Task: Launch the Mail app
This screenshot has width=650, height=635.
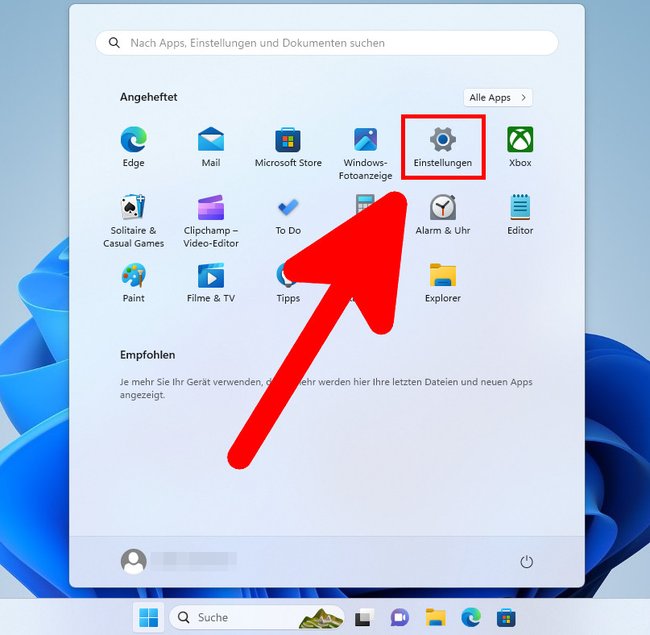Action: [211, 147]
